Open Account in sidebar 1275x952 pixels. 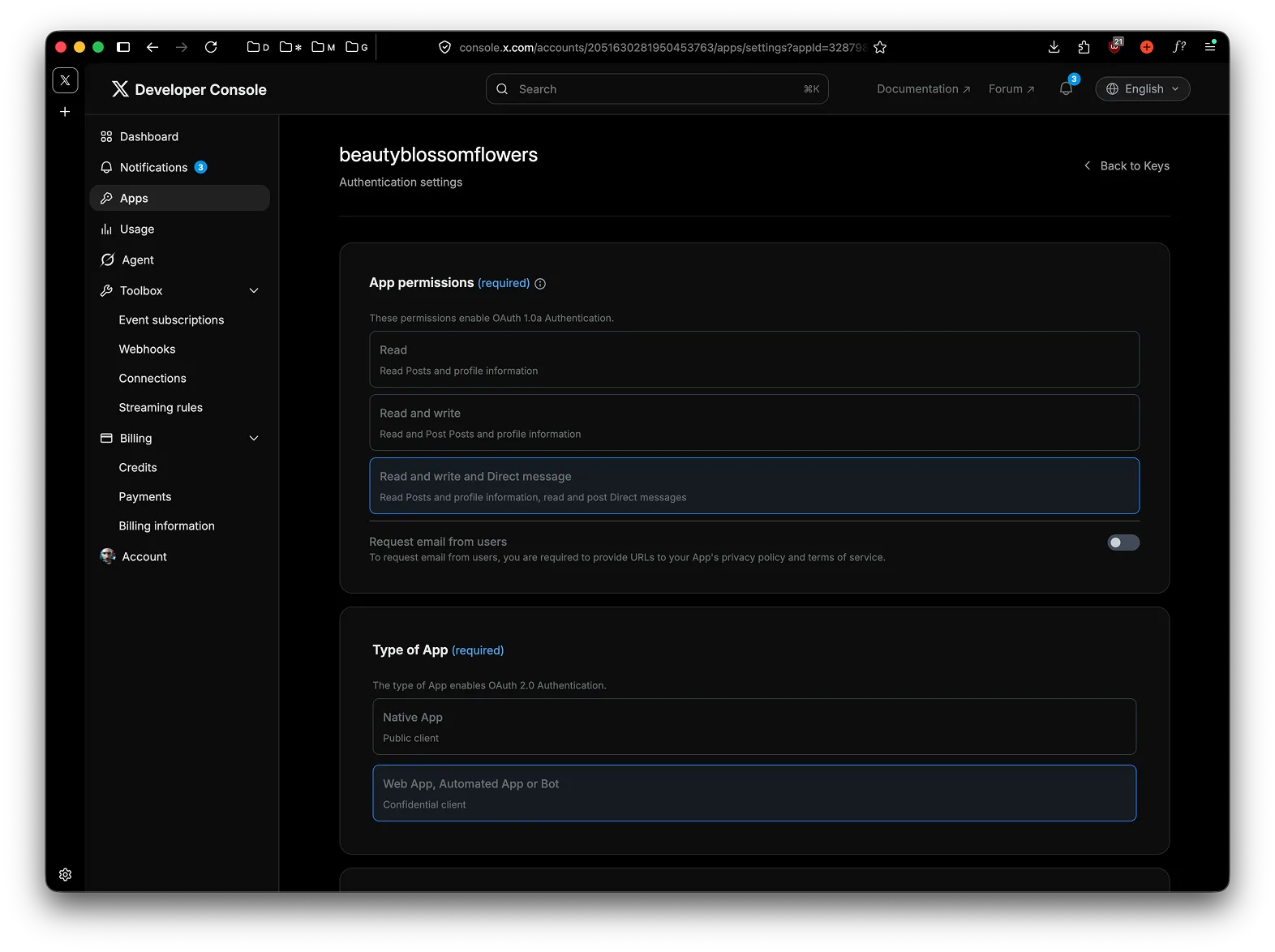point(179,556)
